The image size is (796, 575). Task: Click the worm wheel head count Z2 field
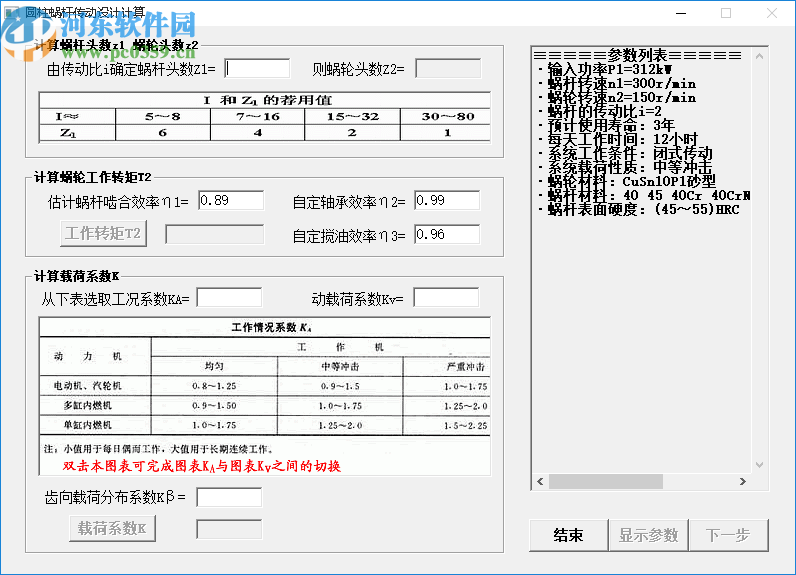(x=448, y=69)
